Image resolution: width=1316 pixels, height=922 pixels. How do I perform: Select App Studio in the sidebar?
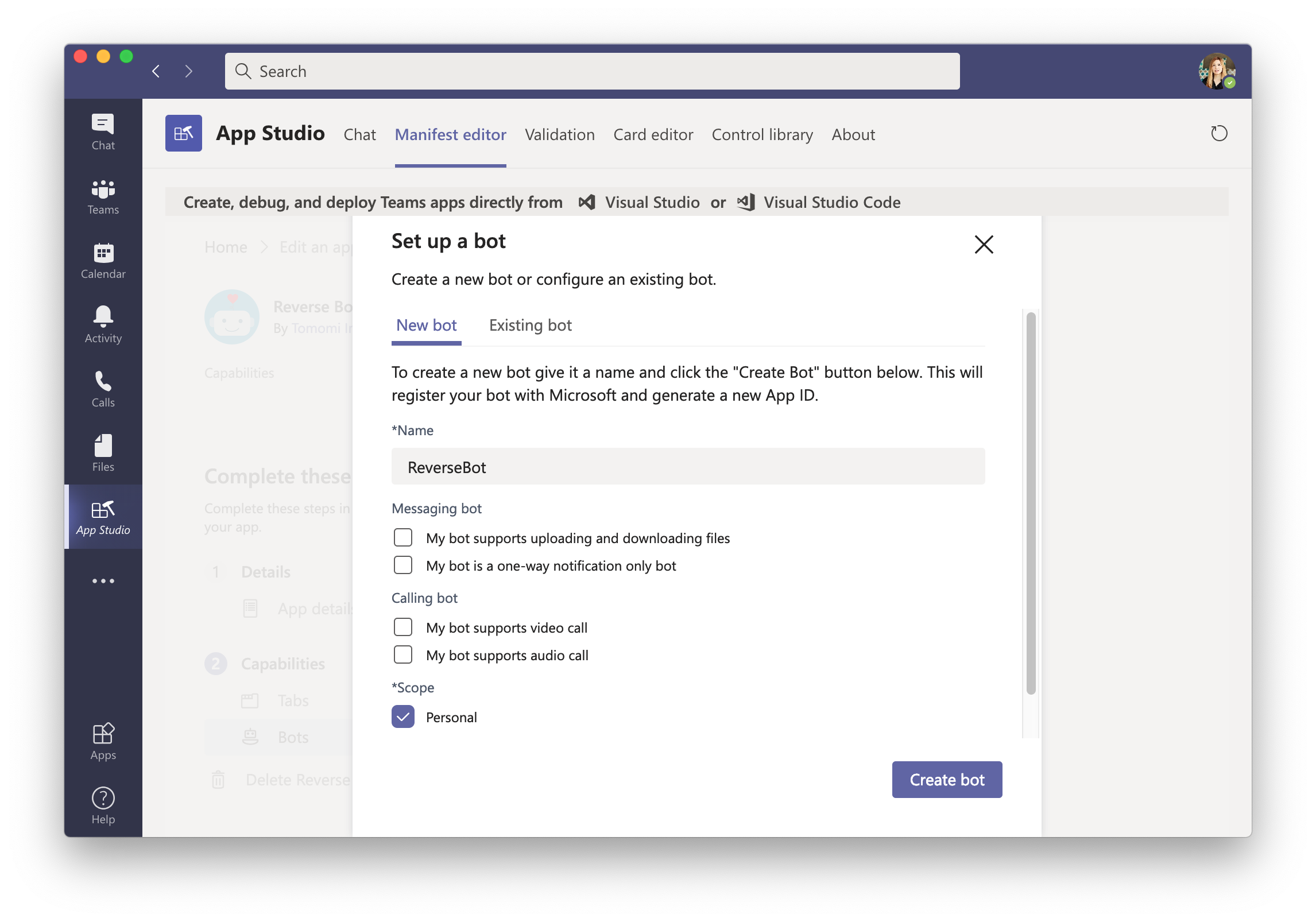pos(103,517)
